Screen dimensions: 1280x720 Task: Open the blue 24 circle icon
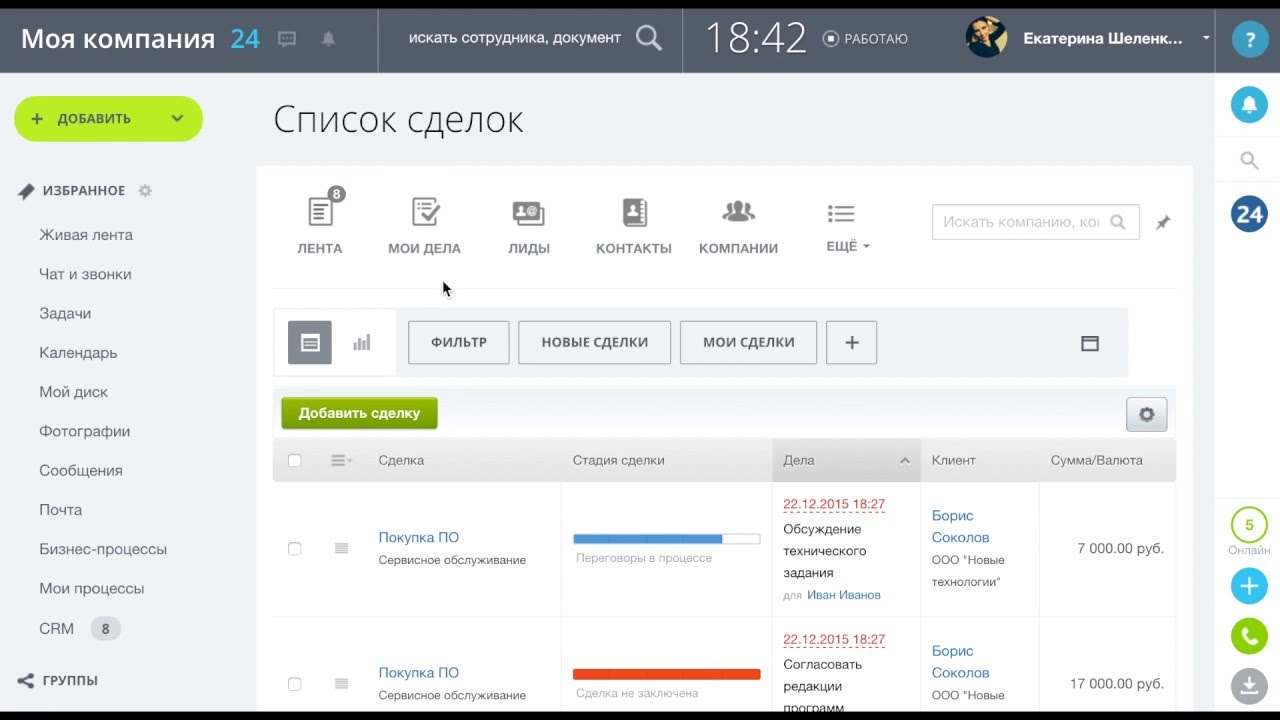coord(1249,214)
